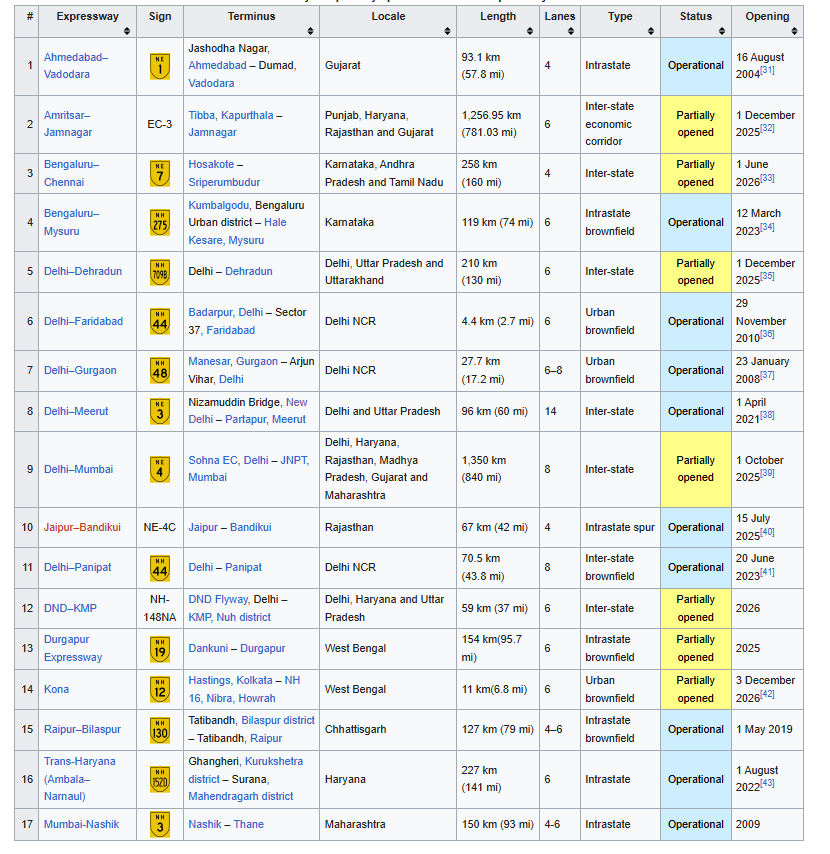Select the Chhattisgarh locale cell
The height and width of the screenshot is (854, 830).
coord(355,729)
